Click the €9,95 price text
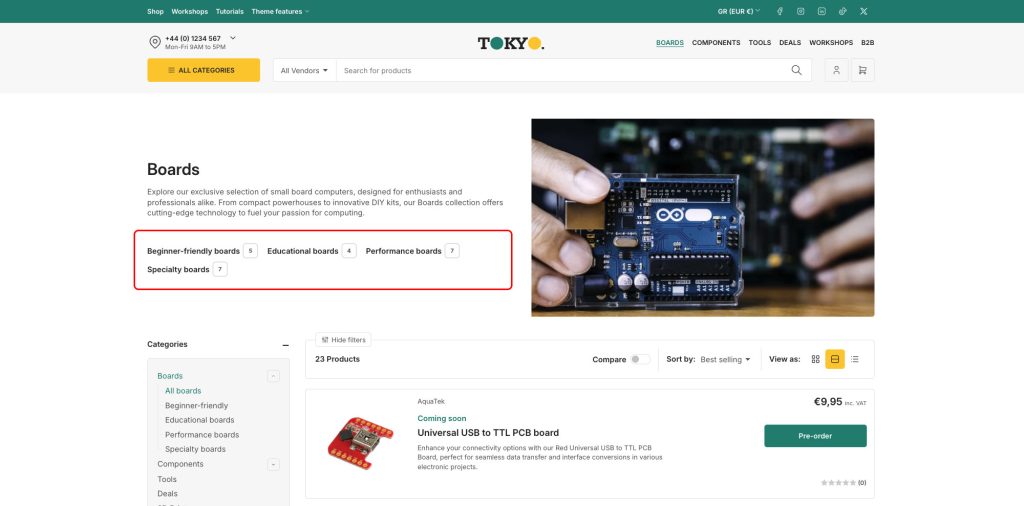1024x506 pixels. [827, 402]
